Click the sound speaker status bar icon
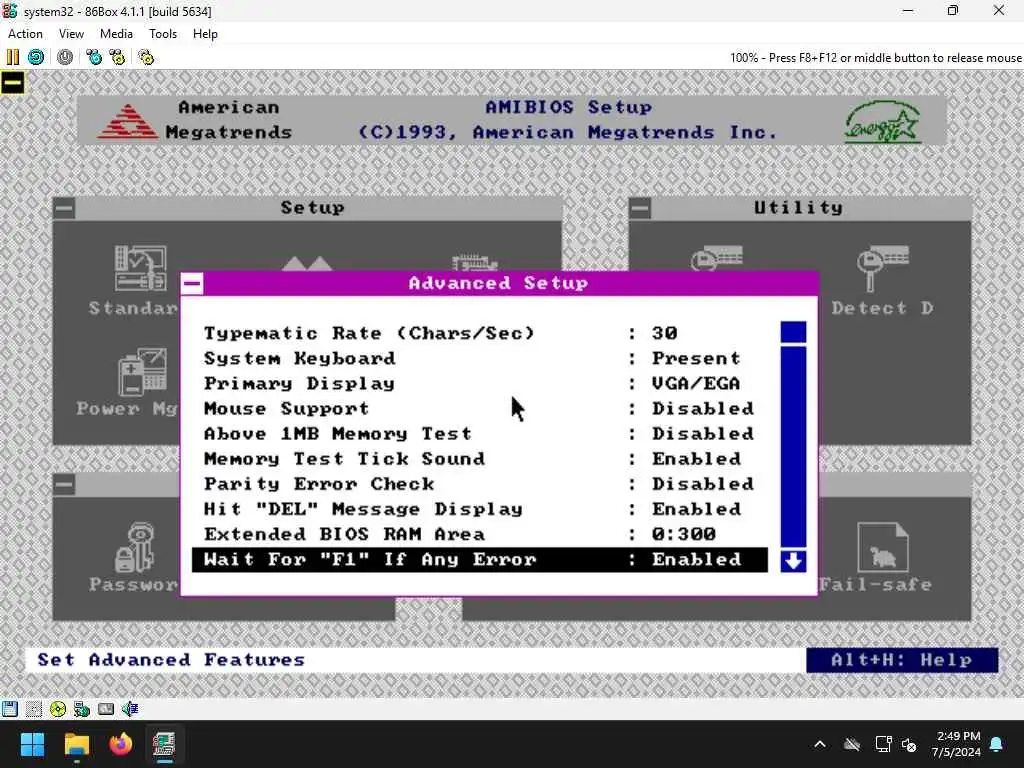Viewport: 1024px width, 768px height. coord(130,709)
